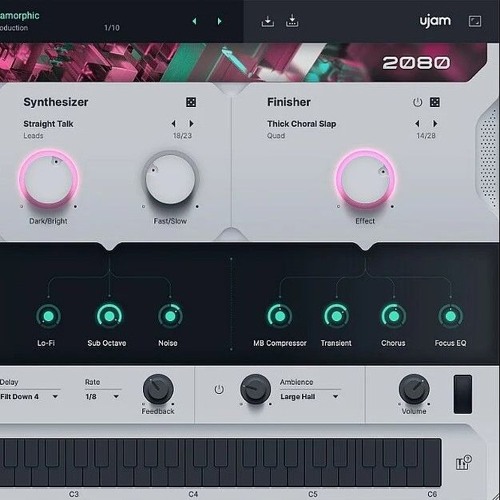
Task: Toggle Finisher power button
Action: (417, 102)
